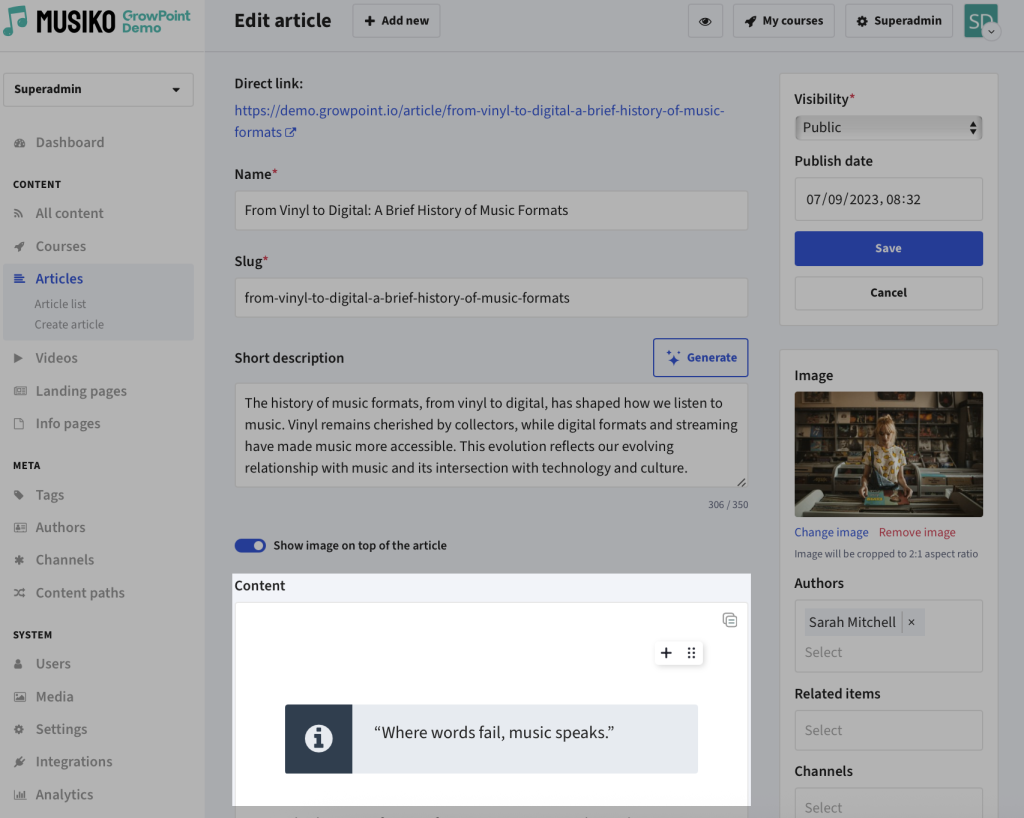The height and width of the screenshot is (818, 1024).
Task: Open the Visibility dropdown set to Public
Action: 888,127
